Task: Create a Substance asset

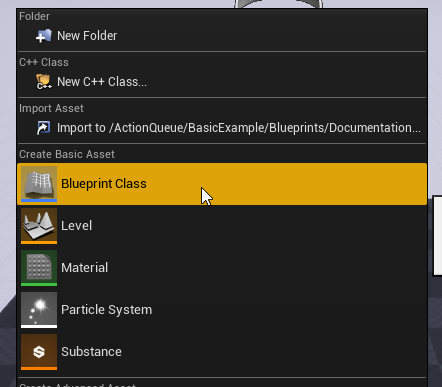Action: coord(222,352)
